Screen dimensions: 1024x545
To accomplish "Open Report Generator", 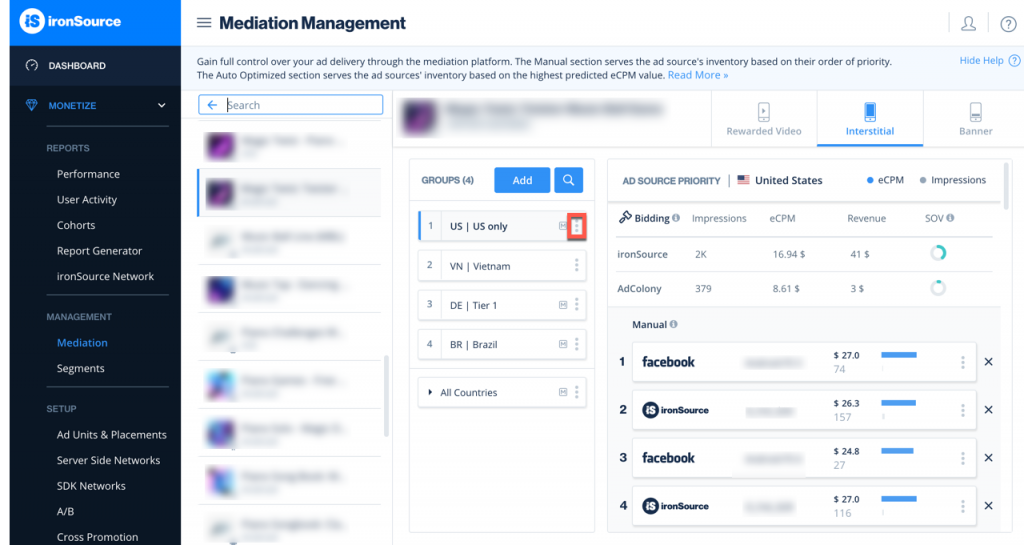I will pos(99,251).
